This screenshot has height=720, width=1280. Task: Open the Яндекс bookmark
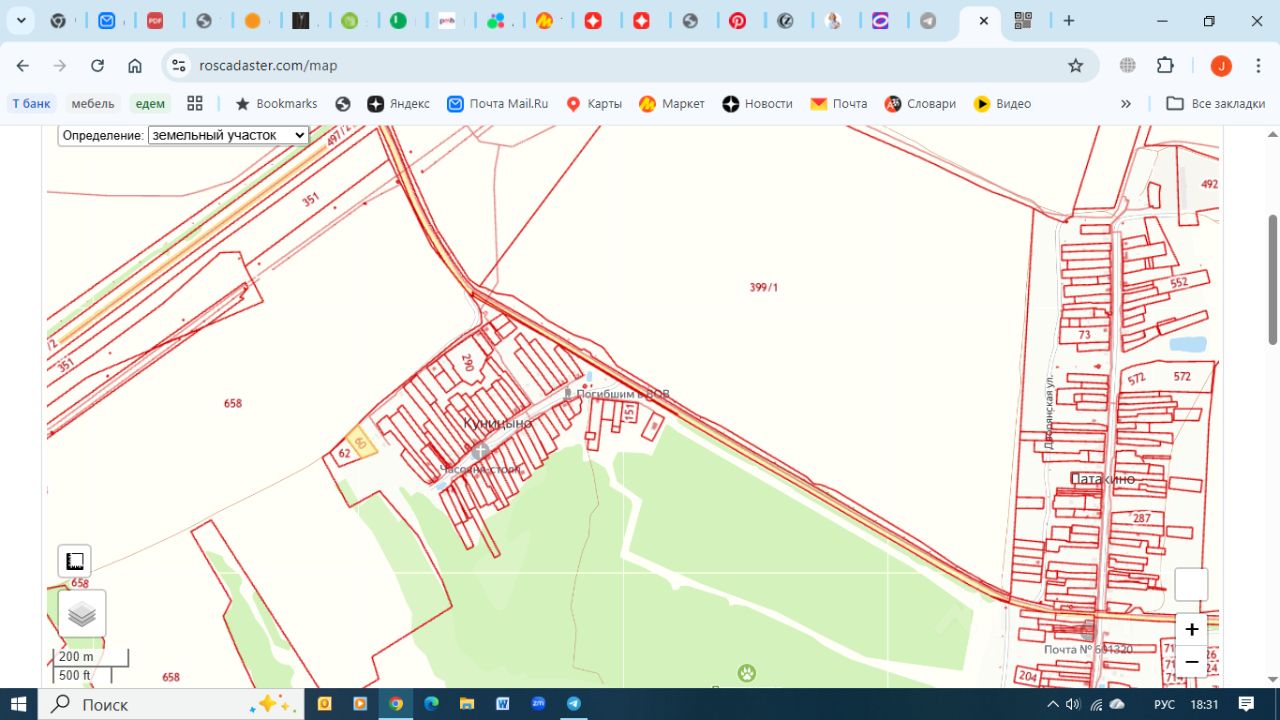point(398,103)
